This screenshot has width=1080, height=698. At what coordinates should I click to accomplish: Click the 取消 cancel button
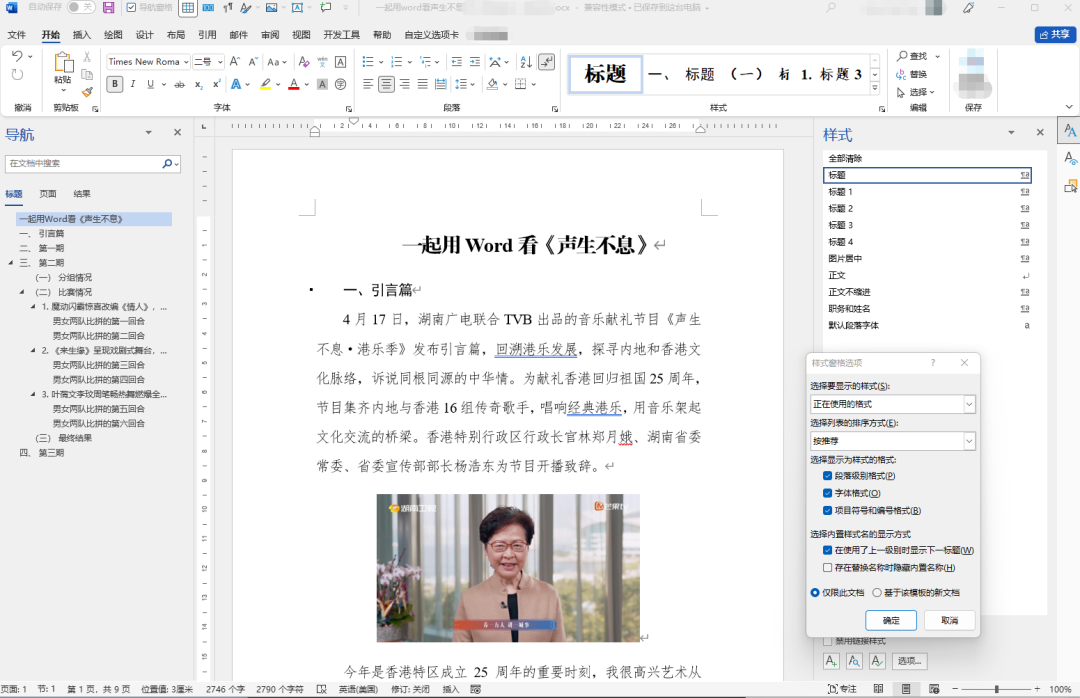[x=950, y=620]
